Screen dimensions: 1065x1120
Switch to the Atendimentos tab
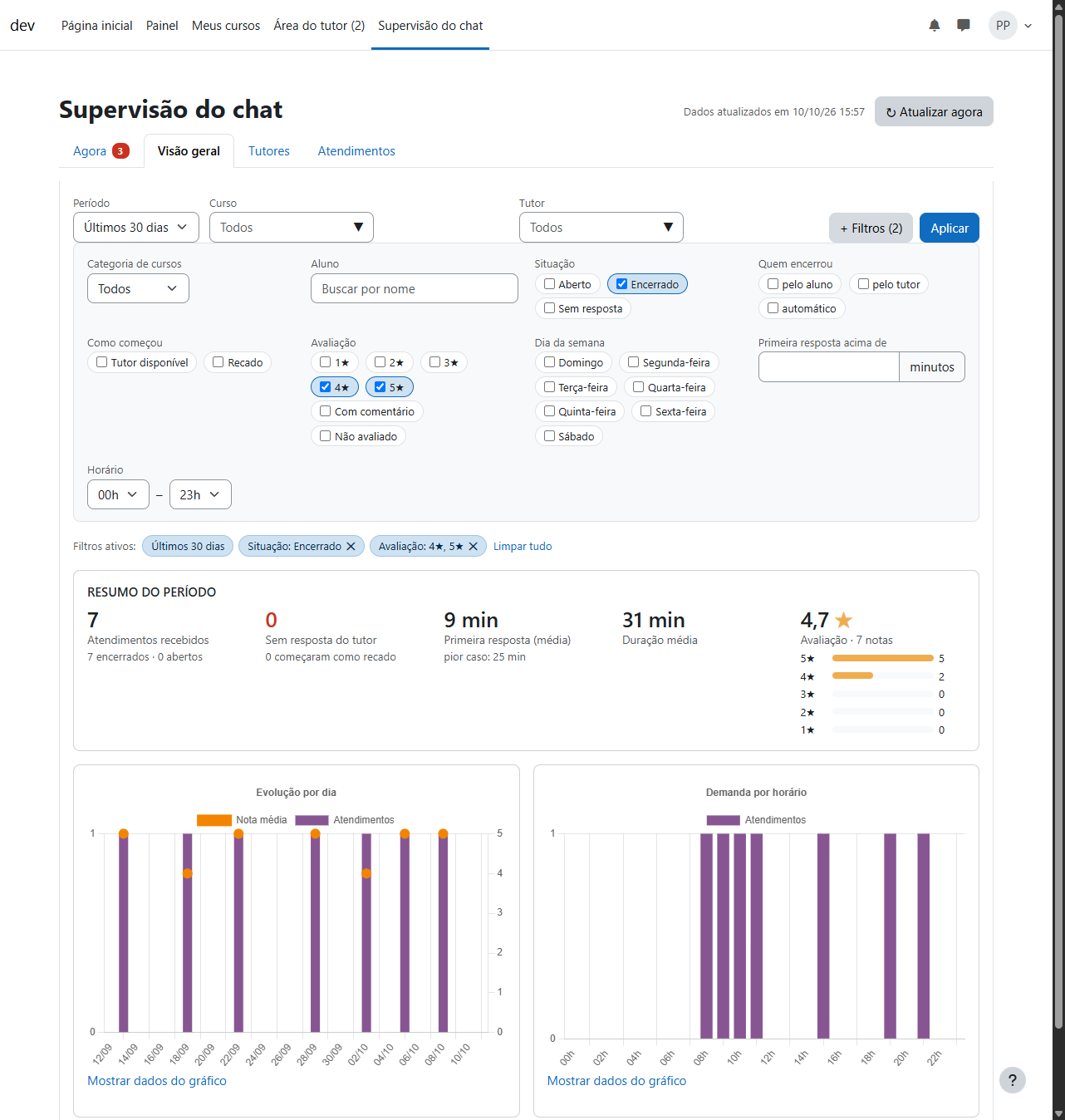tap(356, 151)
